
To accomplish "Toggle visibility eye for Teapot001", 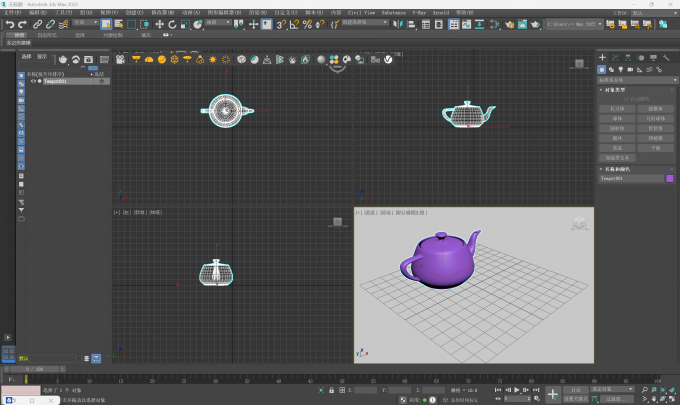I will [x=34, y=81].
